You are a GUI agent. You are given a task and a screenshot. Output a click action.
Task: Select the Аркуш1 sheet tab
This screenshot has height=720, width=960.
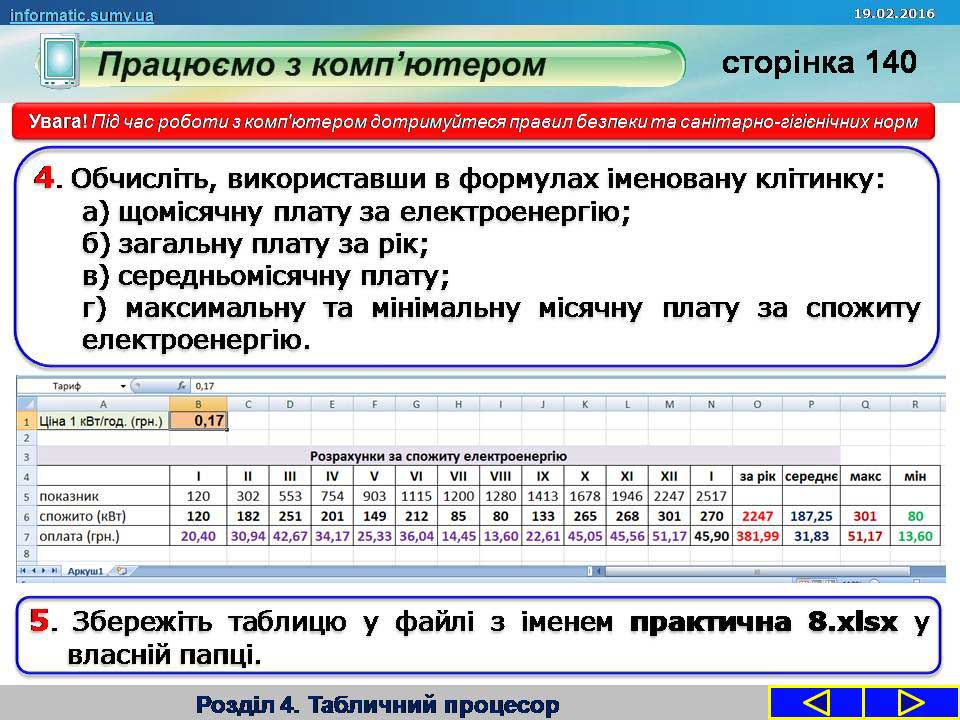pyautogui.click(x=86, y=571)
